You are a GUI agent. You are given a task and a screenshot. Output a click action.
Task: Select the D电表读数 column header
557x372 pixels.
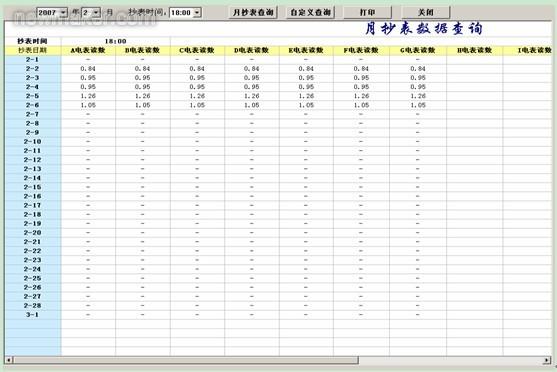tap(252, 50)
